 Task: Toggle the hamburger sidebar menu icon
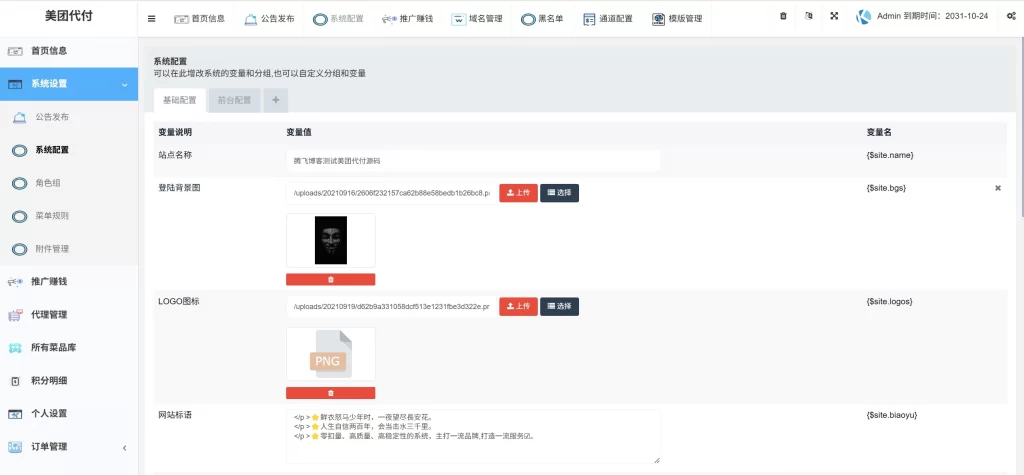pyautogui.click(x=151, y=18)
